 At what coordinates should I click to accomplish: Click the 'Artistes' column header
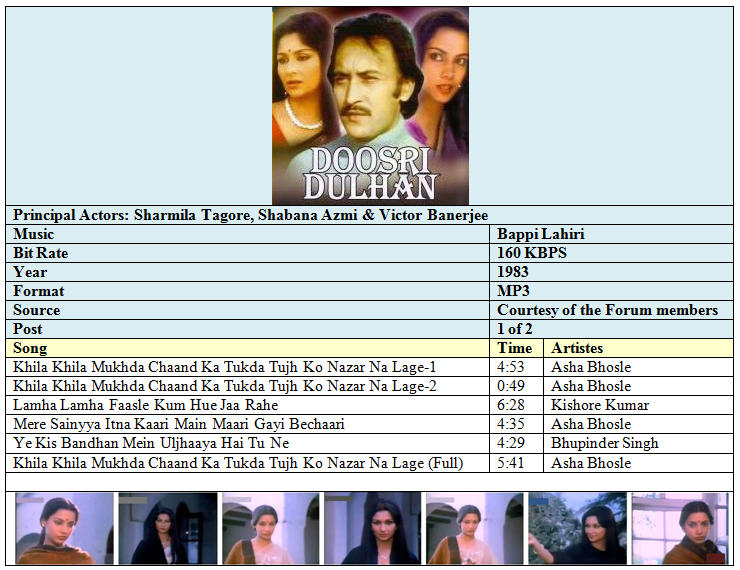639,348
